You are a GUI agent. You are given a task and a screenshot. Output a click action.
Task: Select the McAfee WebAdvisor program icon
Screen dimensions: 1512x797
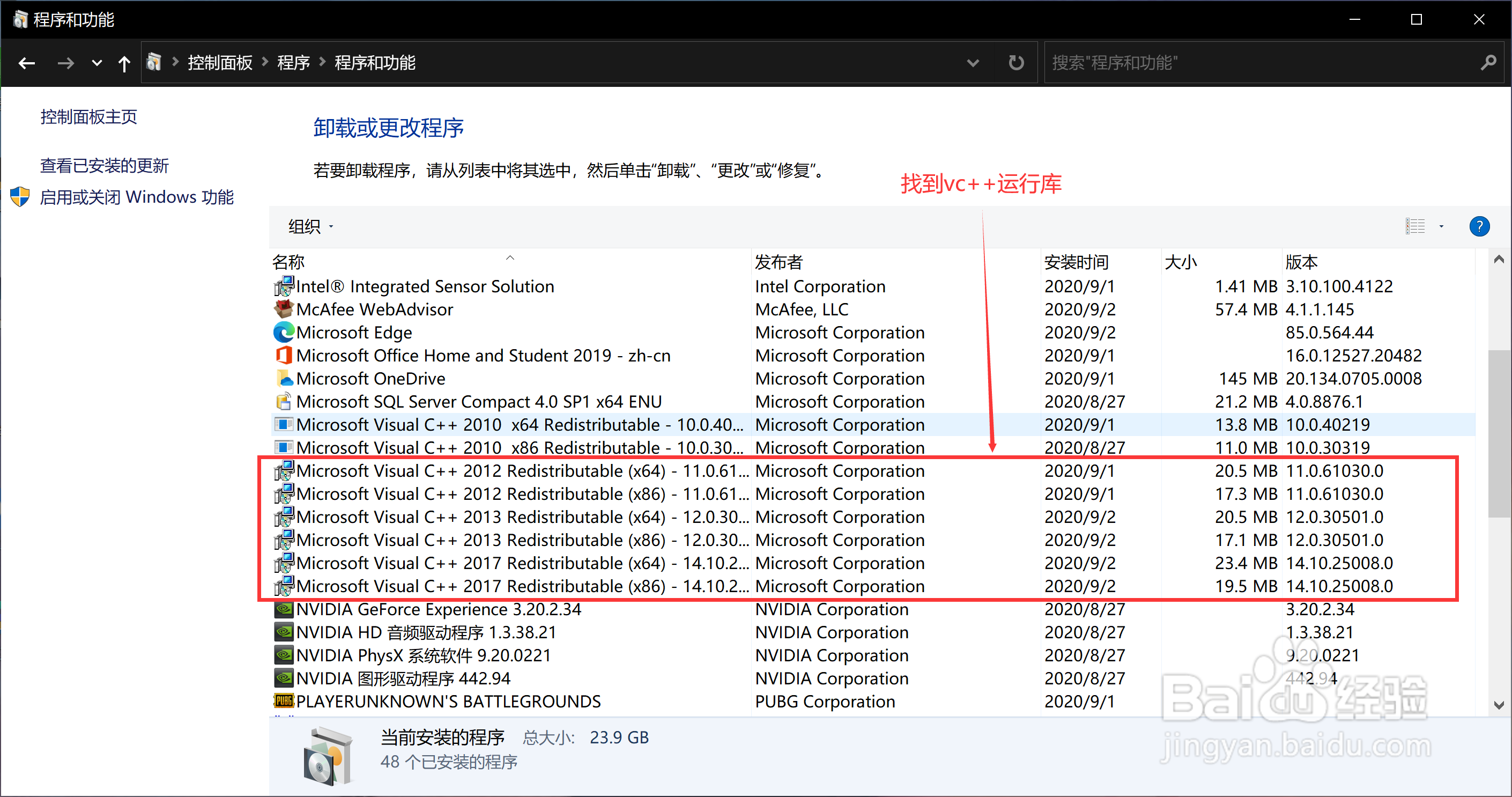[284, 309]
